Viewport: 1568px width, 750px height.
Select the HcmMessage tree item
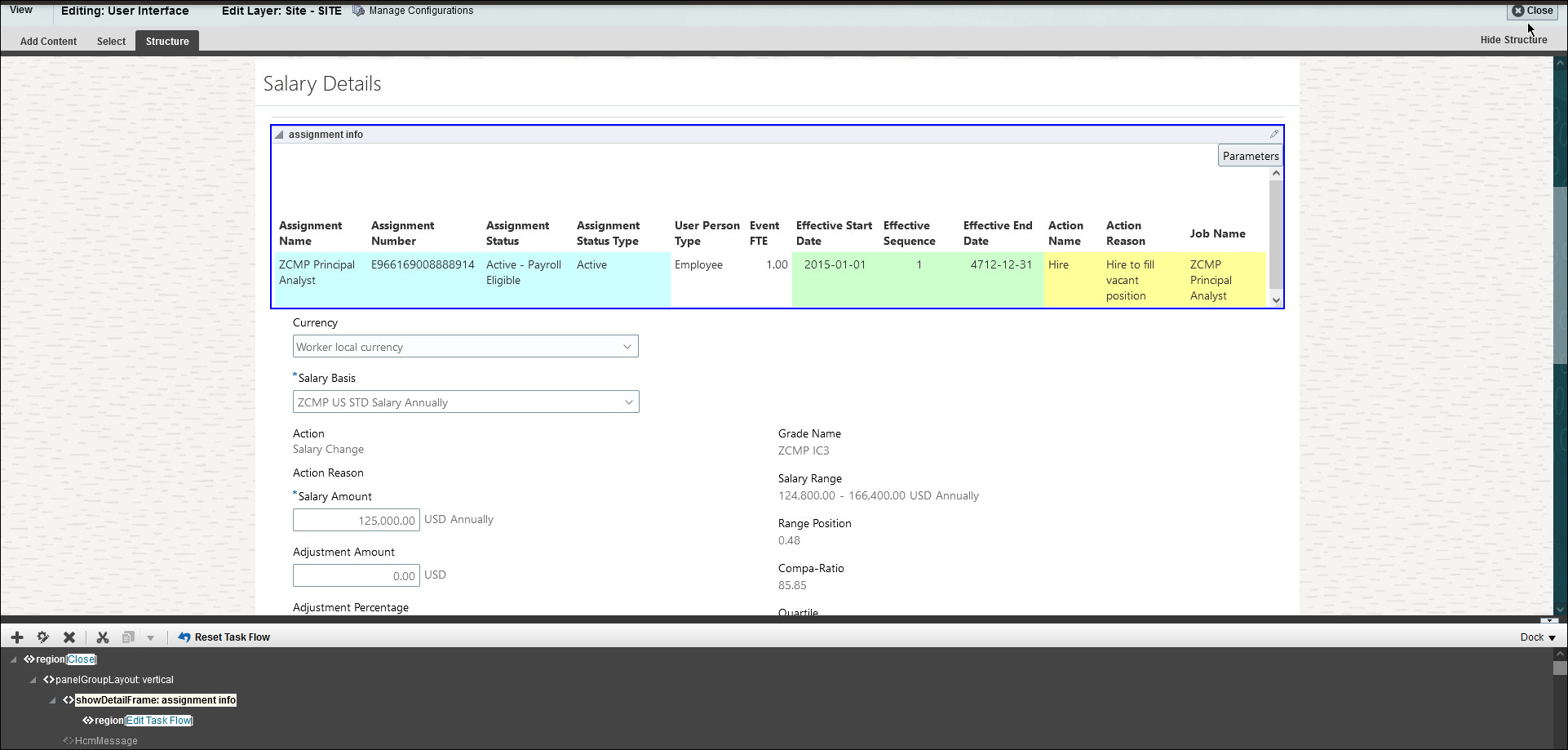pyautogui.click(x=106, y=741)
